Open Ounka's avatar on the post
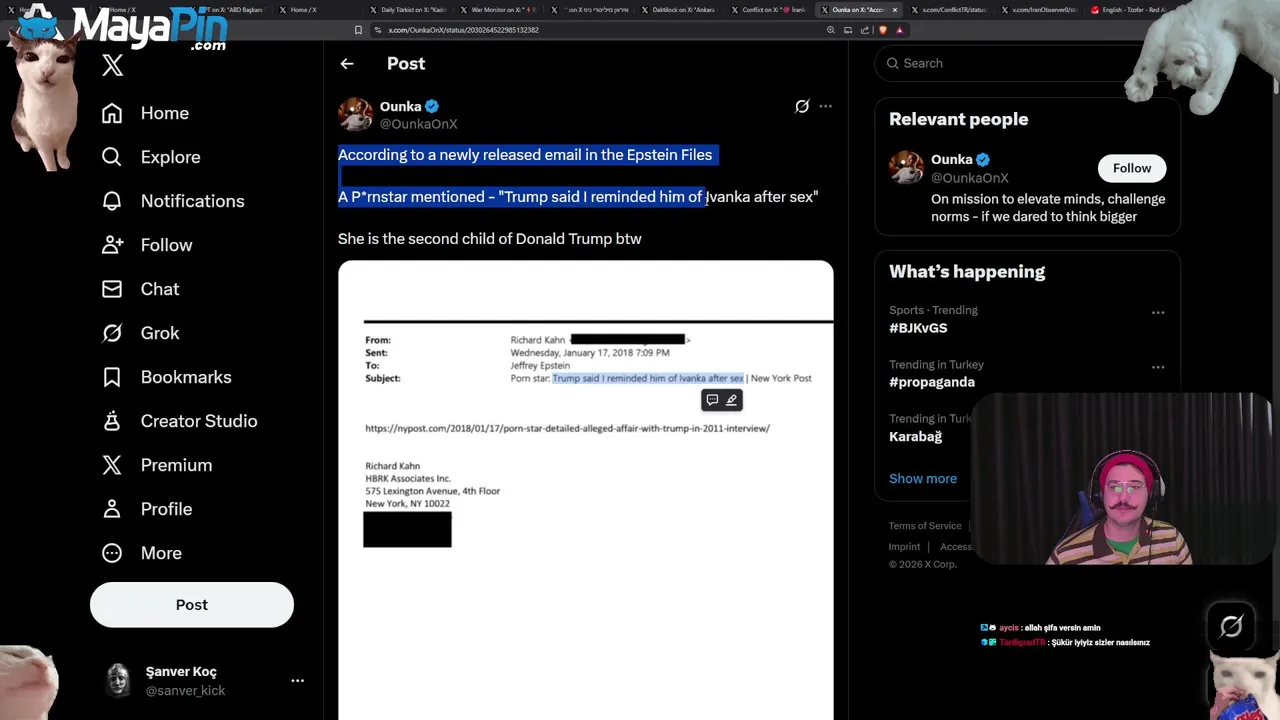 (355, 114)
